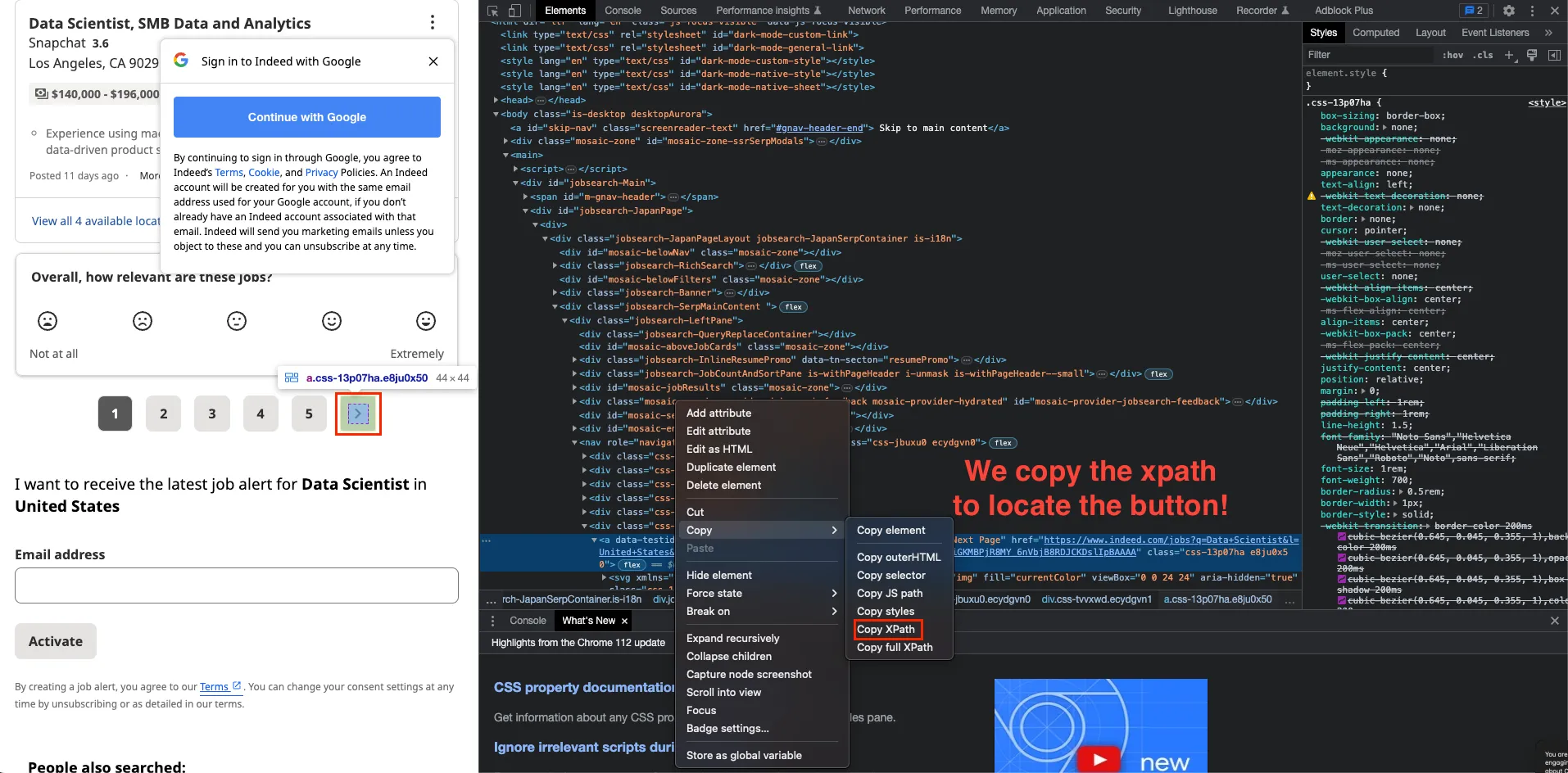
Task: Close the bottom drawer panel
Action: [1554, 621]
